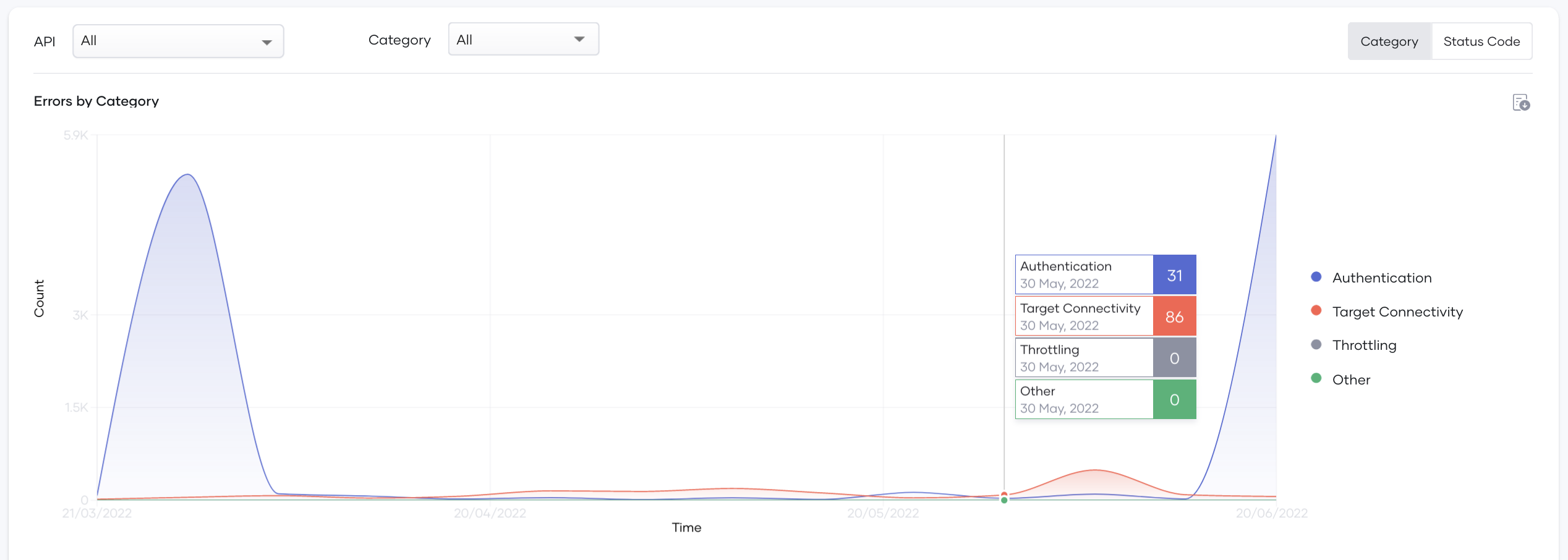The height and width of the screenshot is (560, 1568).
Task: Open the API dropdown set to All
Action: point(178,41)
